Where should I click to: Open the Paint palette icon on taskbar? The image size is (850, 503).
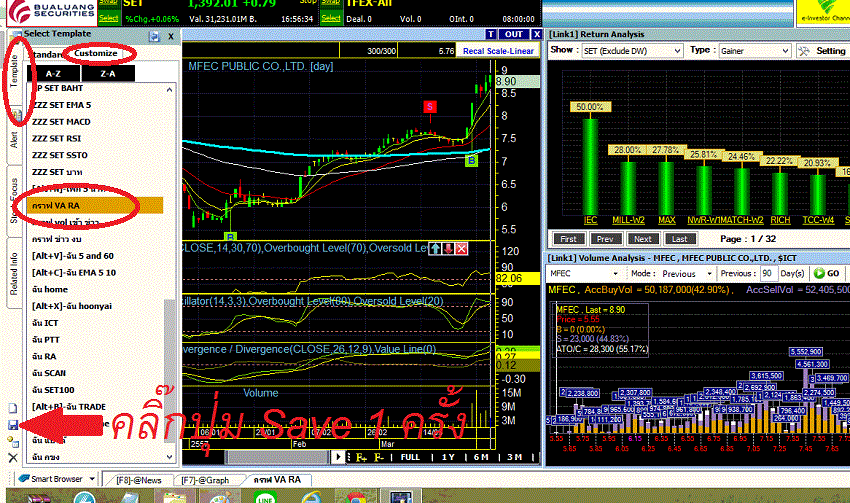(x=220, y=497)
